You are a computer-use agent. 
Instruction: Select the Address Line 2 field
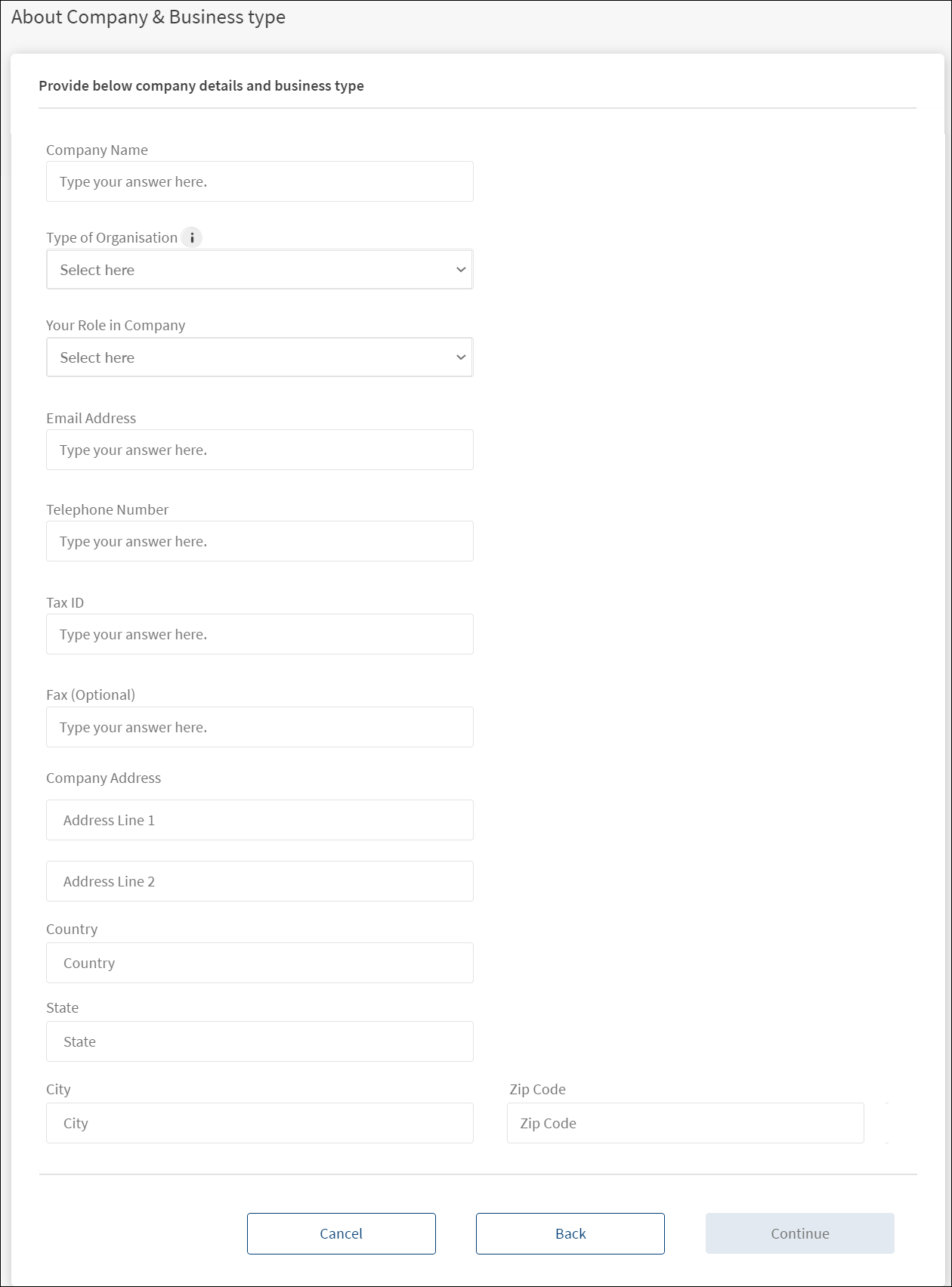[259, 881]
